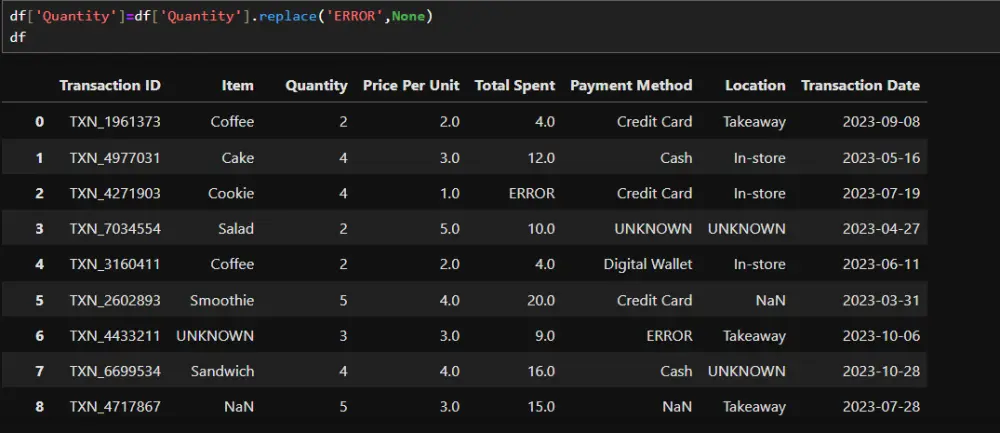Click row index 8
Screen dimensions: 1000x433
[x=40, y=406]
